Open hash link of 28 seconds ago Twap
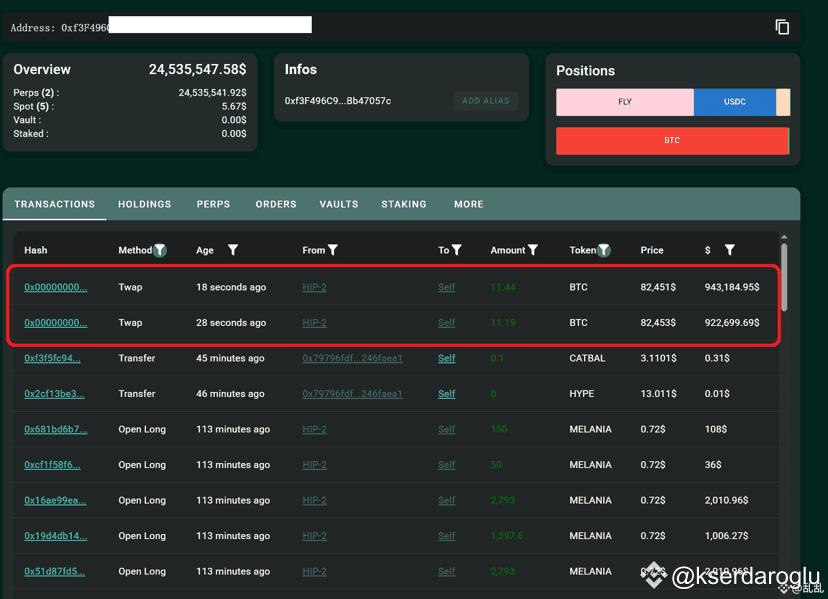This screenshot has height=599, width=828. [x=55, y=323]
